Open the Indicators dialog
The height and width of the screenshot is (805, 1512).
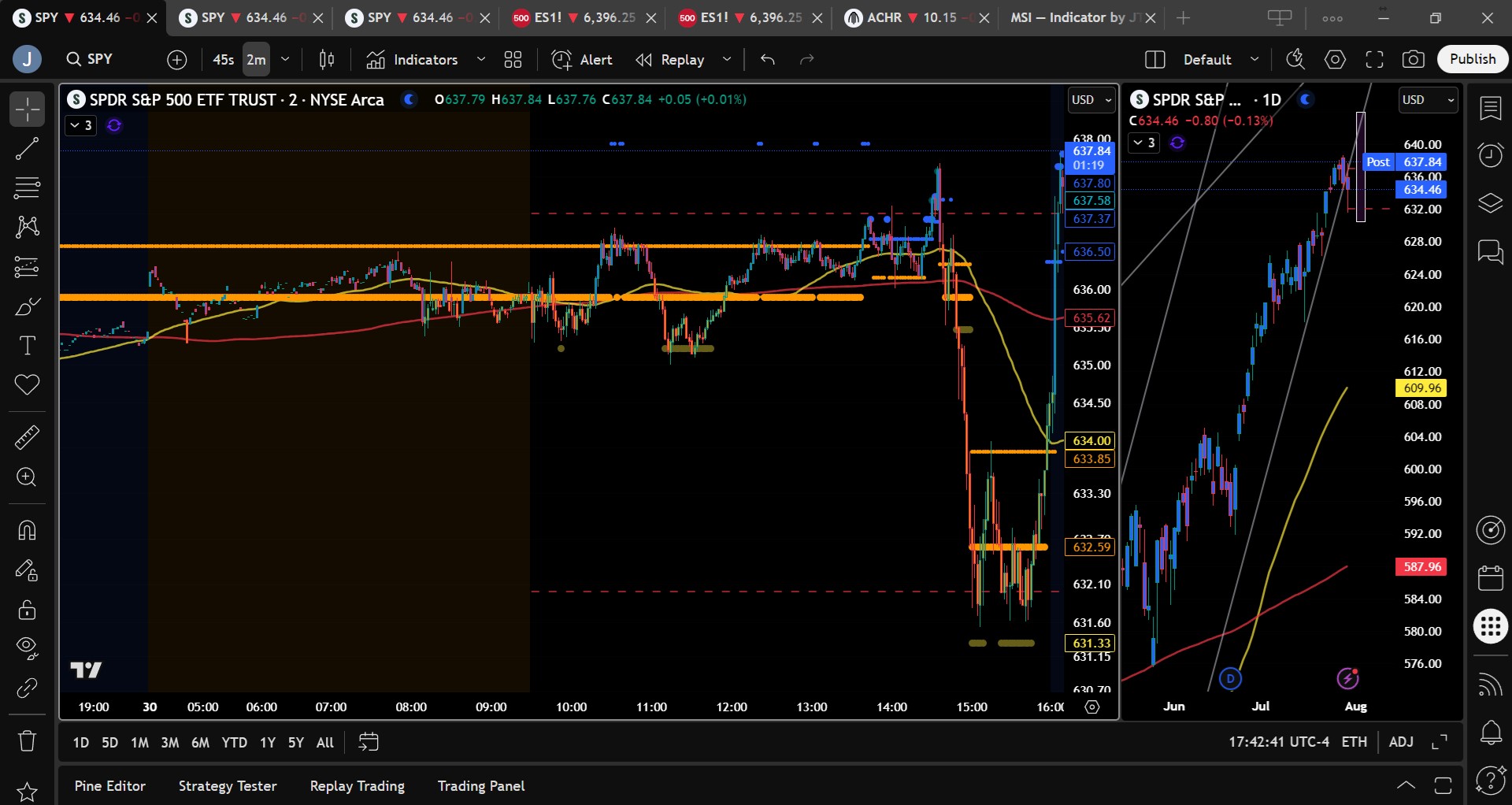[412, 59]
